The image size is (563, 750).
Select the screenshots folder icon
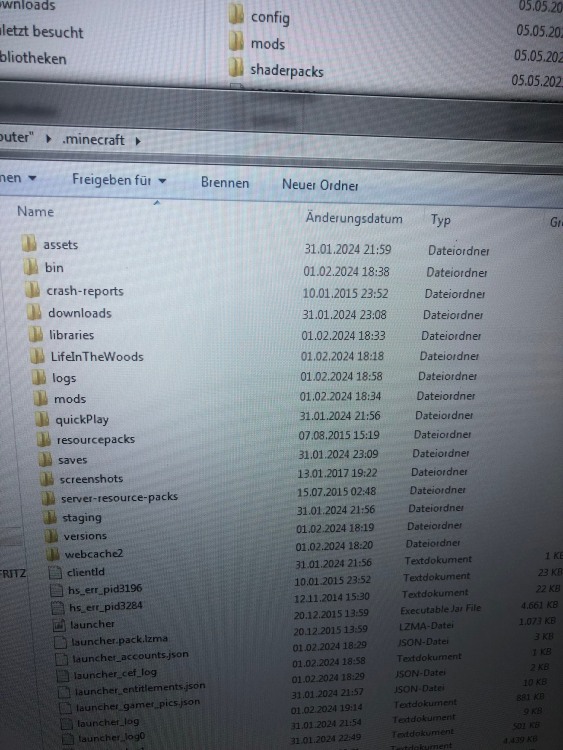point(46,478)
